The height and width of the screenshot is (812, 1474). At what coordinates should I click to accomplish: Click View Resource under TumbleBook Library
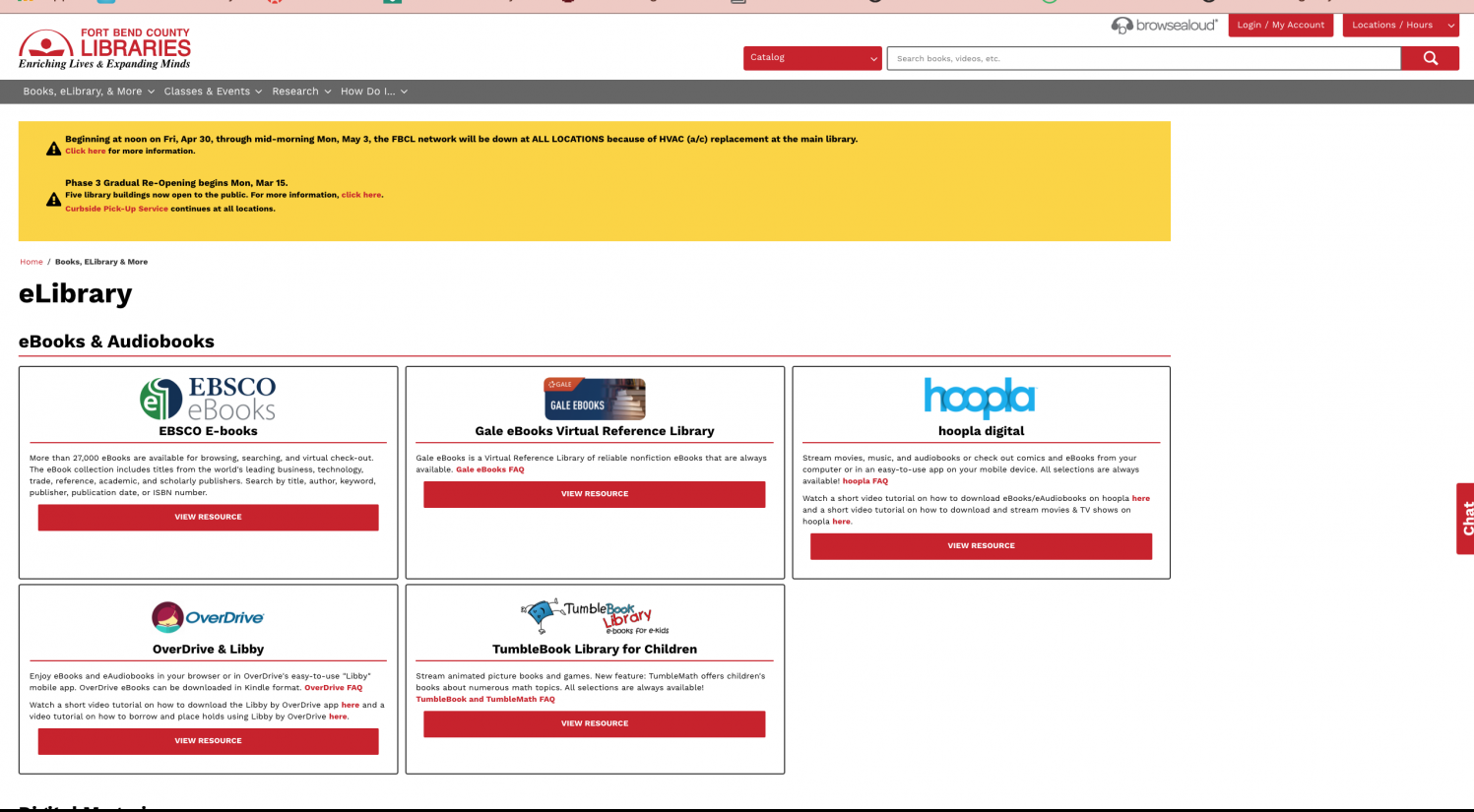(x=595, y=723)
